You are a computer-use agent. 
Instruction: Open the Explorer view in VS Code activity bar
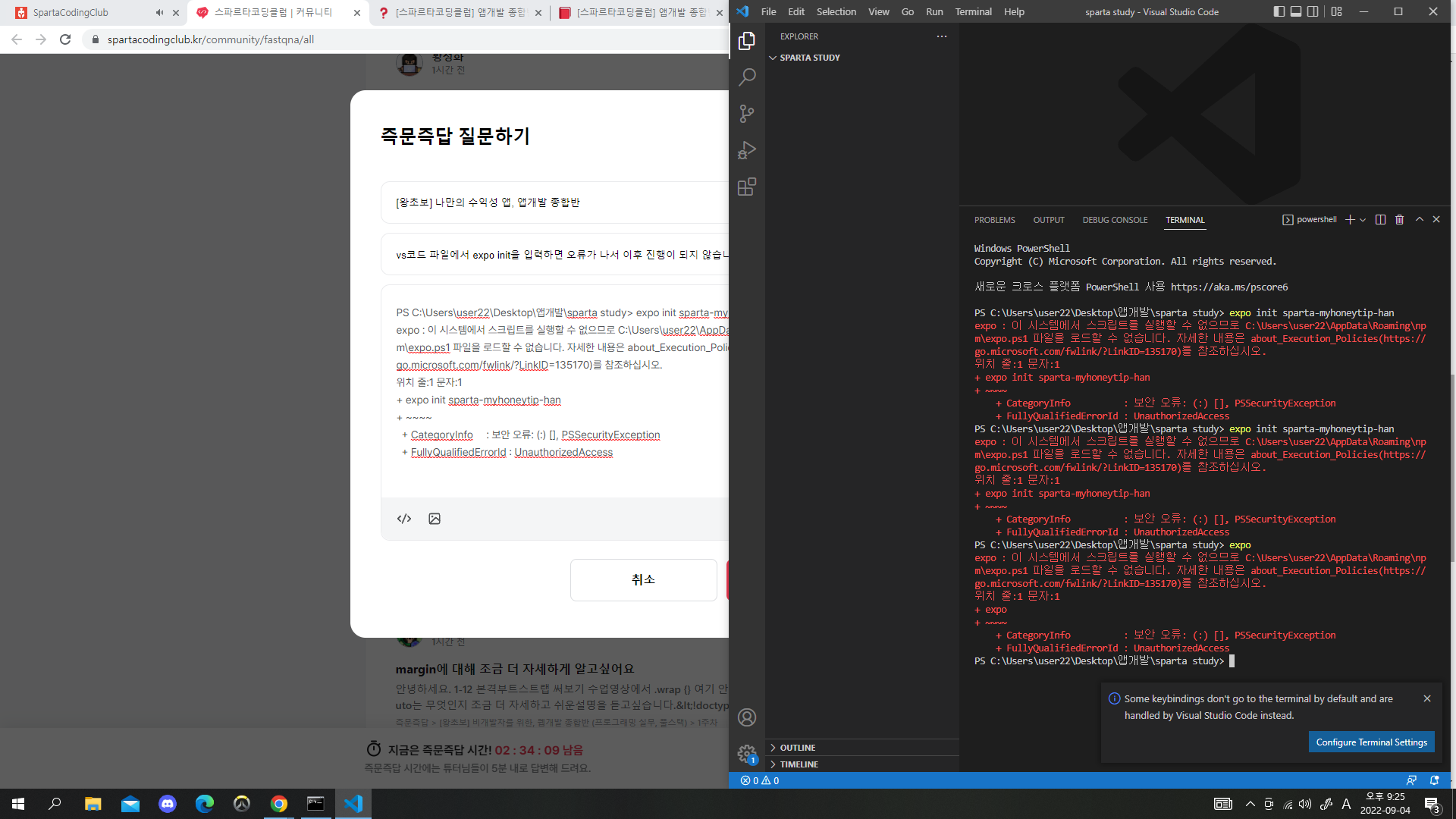point(747,41)
